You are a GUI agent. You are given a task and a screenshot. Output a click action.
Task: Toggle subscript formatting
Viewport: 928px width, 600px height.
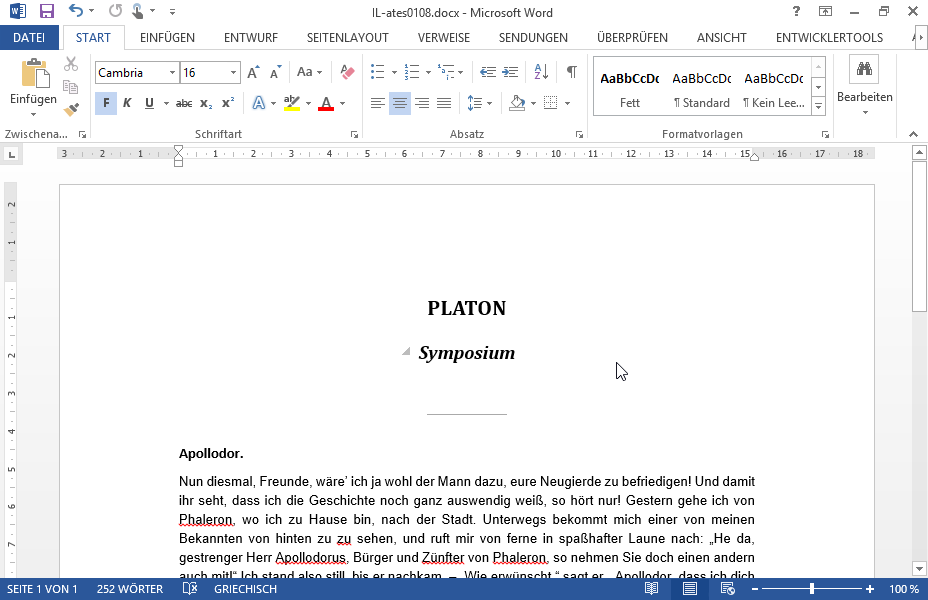206,103
